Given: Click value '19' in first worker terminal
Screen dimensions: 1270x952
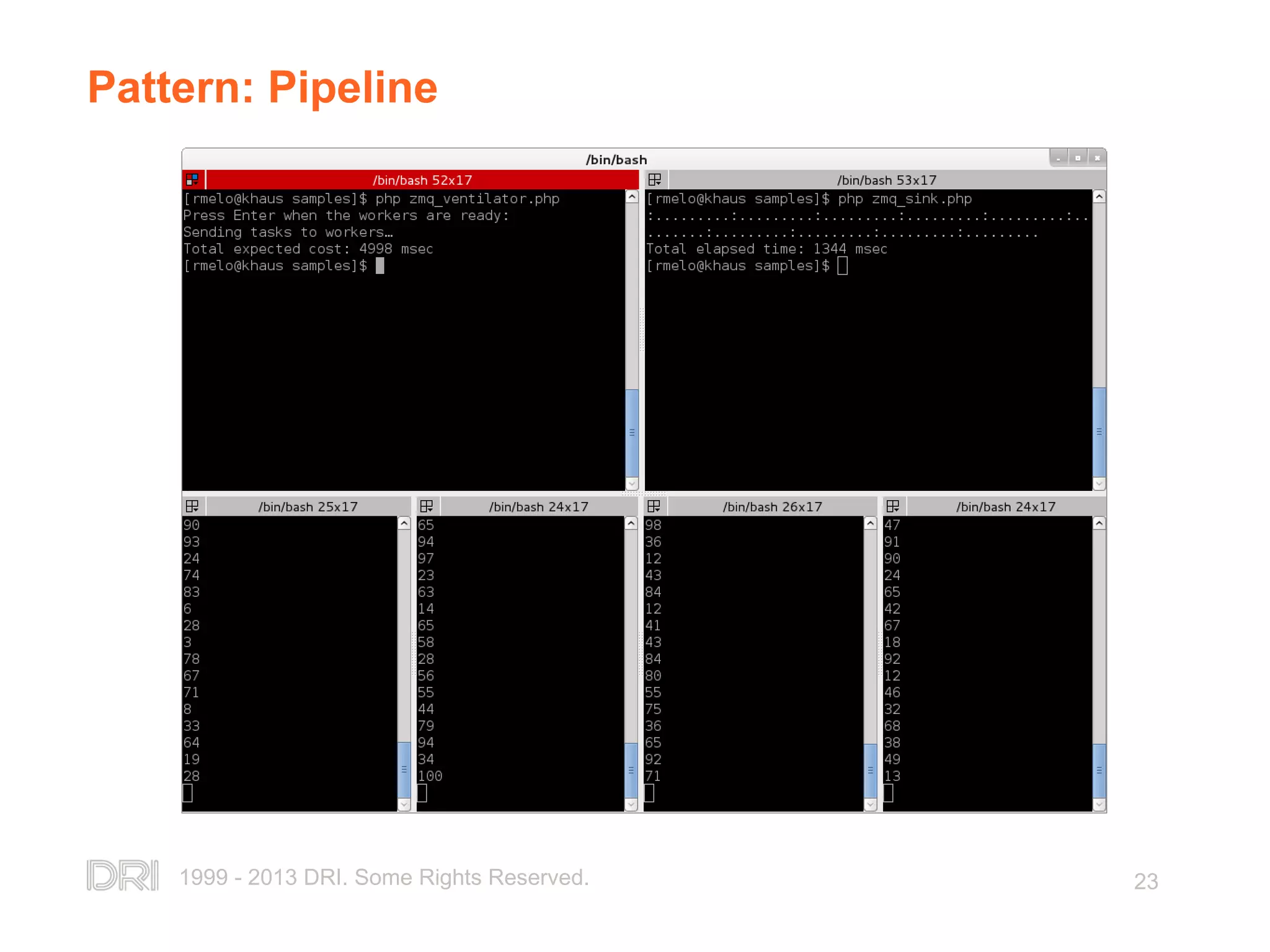Looking at the screenshot, I should click(x=191, y=759).
